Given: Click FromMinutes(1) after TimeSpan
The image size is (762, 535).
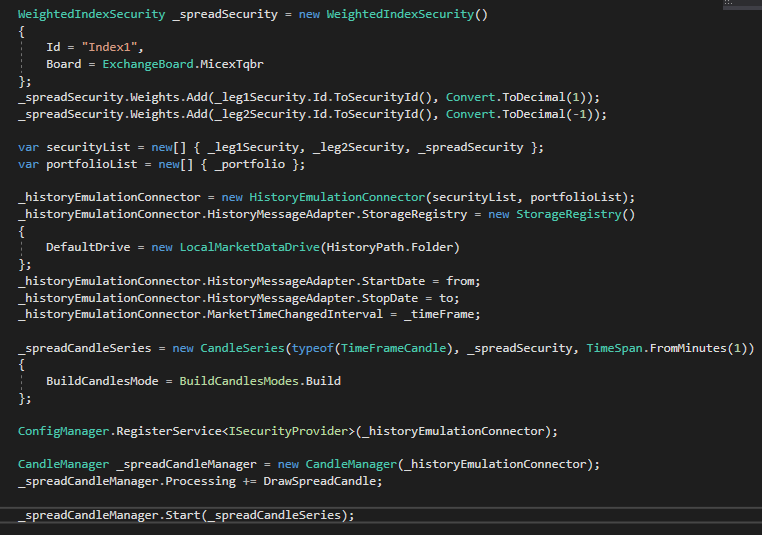Looking at the screenshot, I should 698,348.
